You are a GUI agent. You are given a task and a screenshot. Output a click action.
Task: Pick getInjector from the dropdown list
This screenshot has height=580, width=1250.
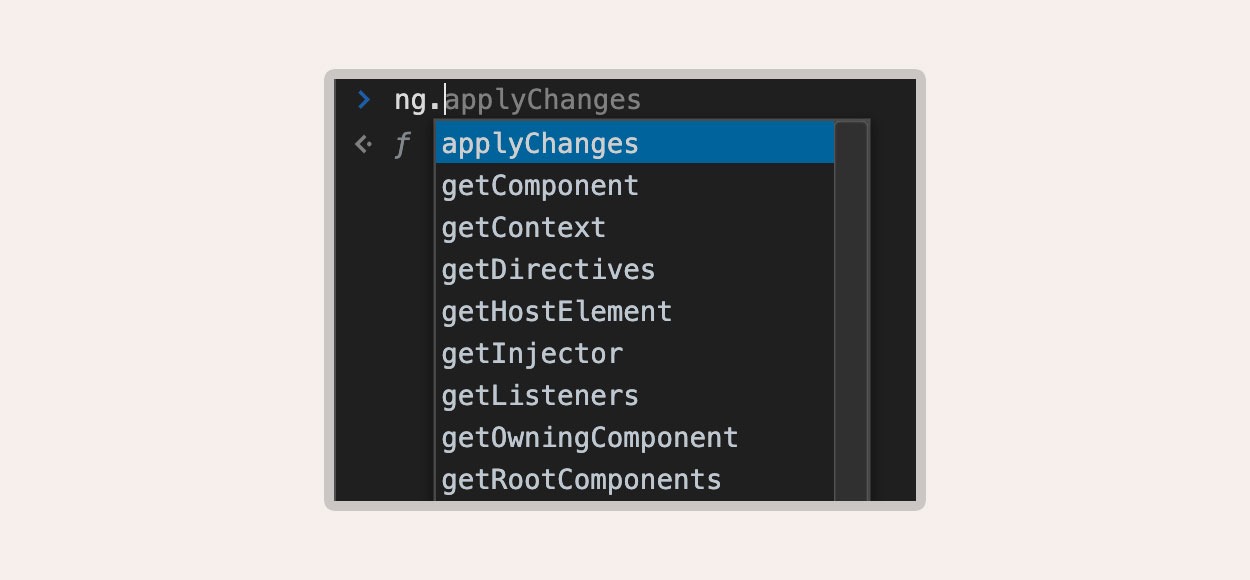635,353
